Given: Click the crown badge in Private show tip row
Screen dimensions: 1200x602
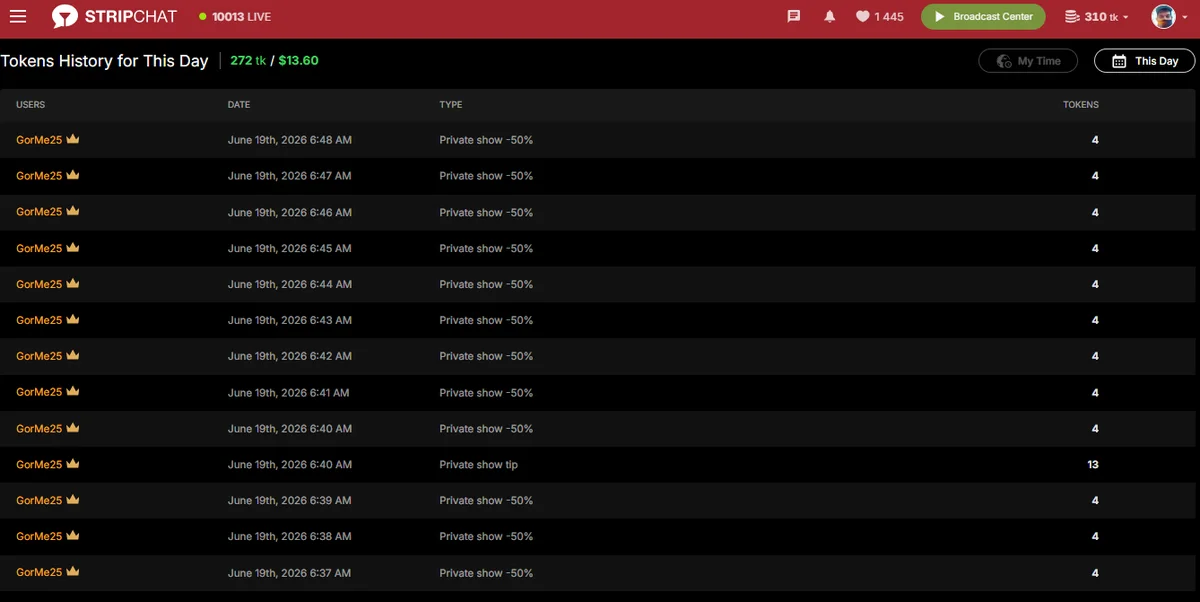Looking at the screenshot, I should [x=73, y=463].
